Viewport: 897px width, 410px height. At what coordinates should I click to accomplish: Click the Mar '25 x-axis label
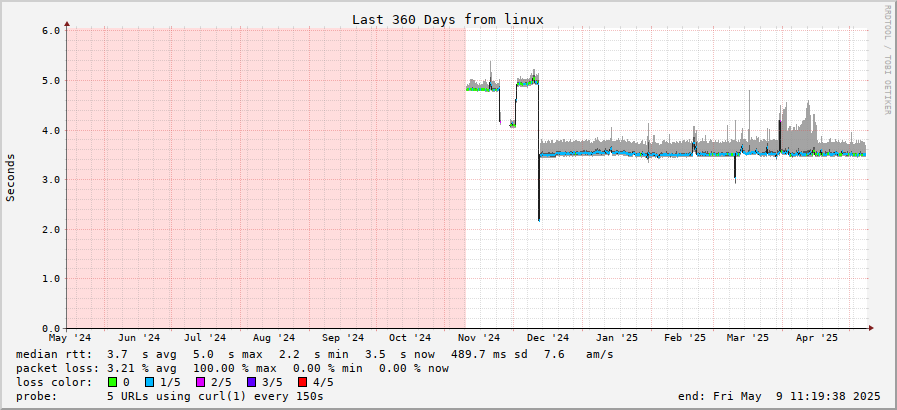[748, 338]
